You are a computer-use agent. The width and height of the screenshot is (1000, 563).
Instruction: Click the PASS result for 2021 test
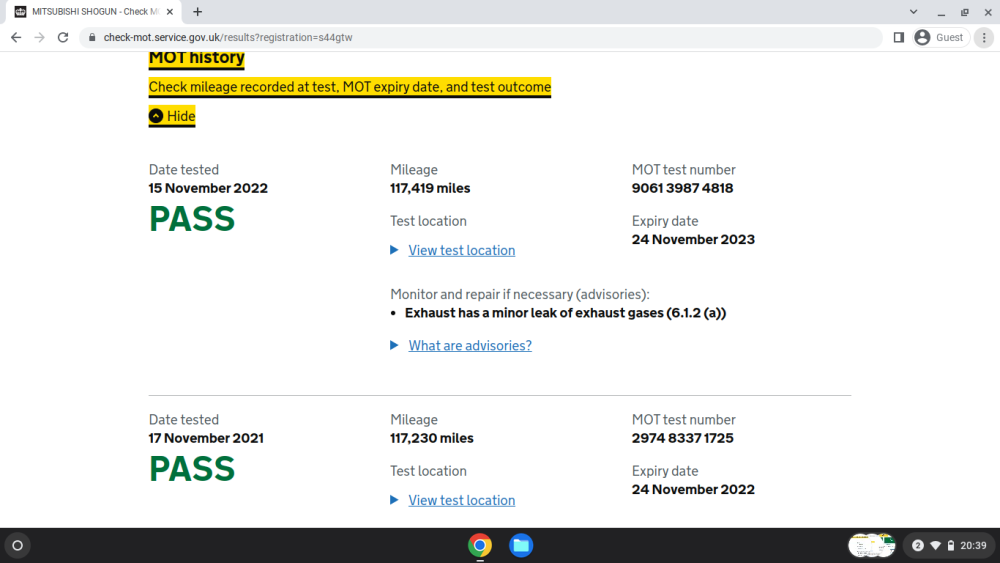[x=192, y=469]
